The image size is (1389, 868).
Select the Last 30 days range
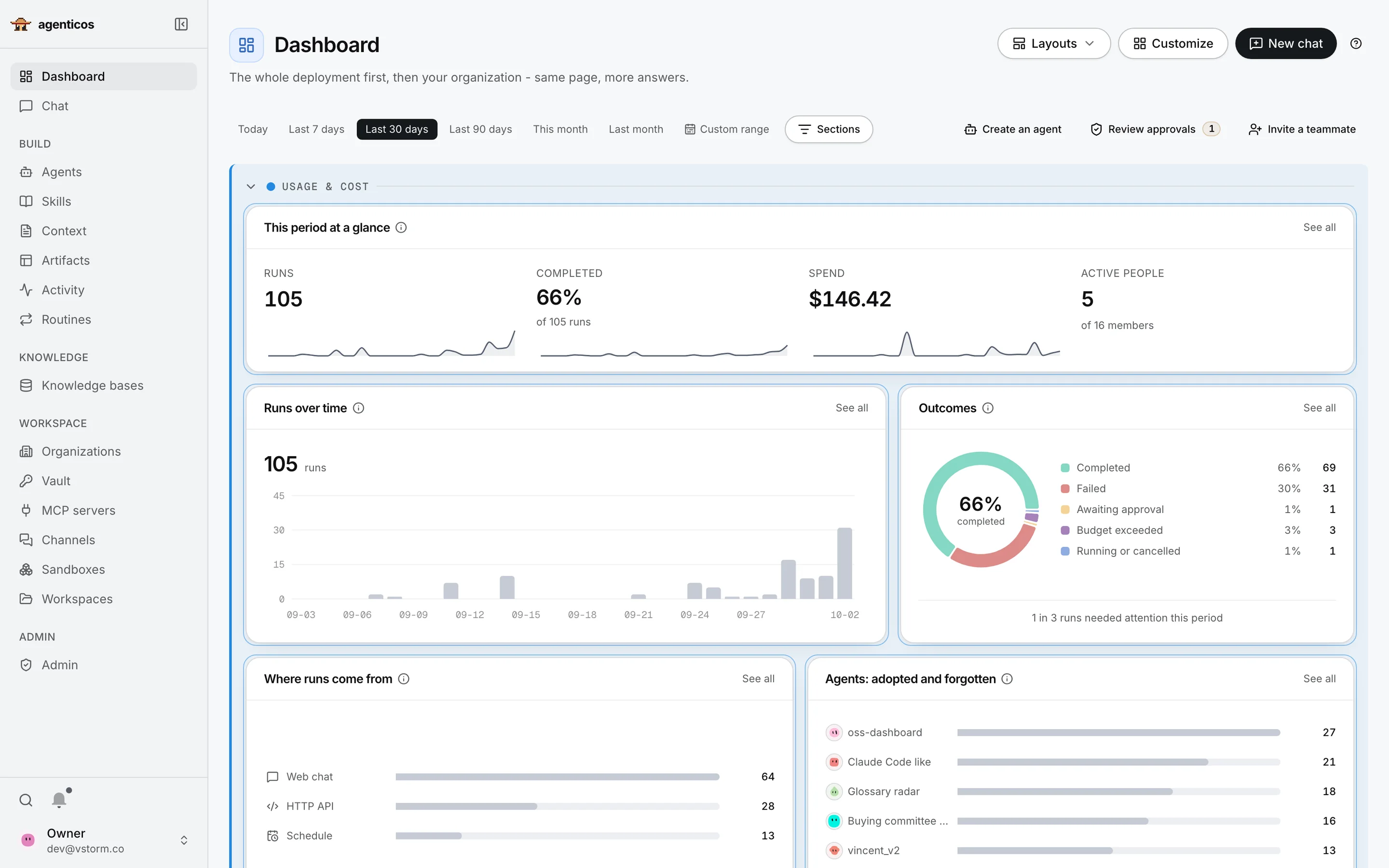[x=396, y=129]
